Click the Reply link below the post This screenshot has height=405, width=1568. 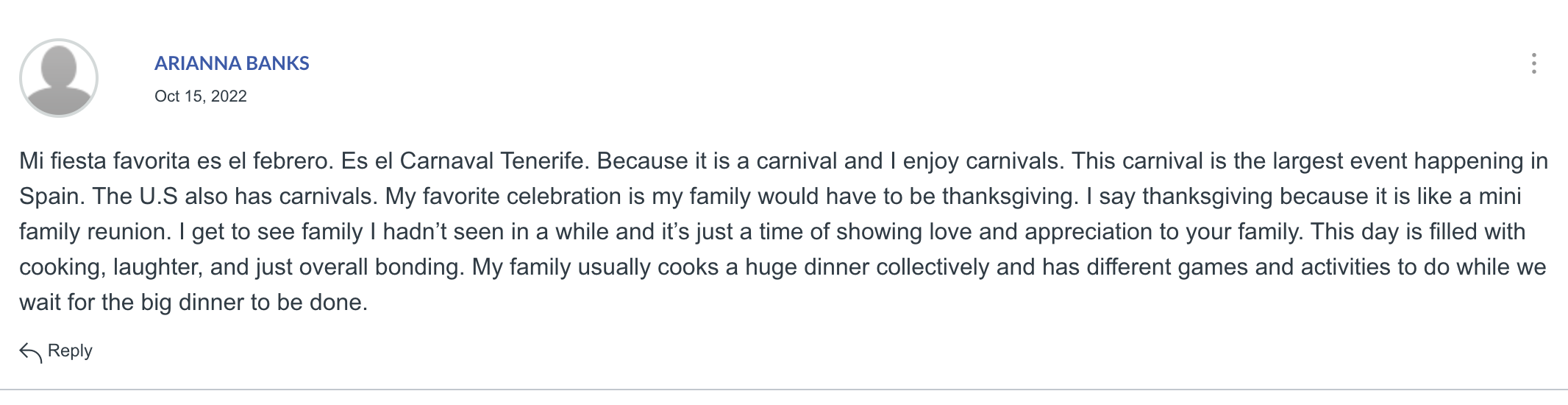point(70,351)
